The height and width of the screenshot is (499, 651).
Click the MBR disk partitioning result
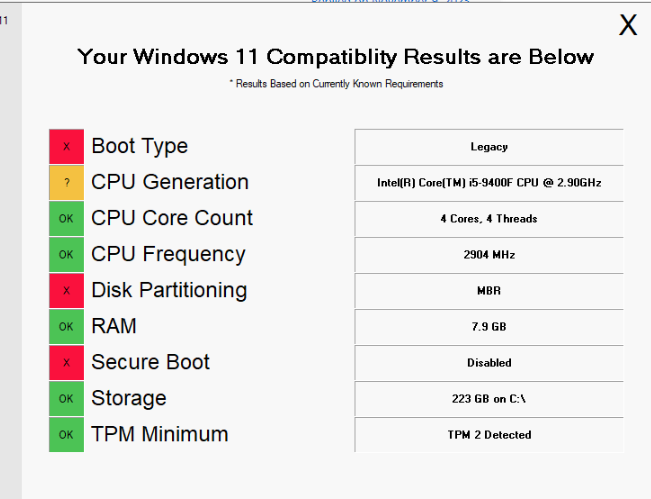(x=489, y=291)
